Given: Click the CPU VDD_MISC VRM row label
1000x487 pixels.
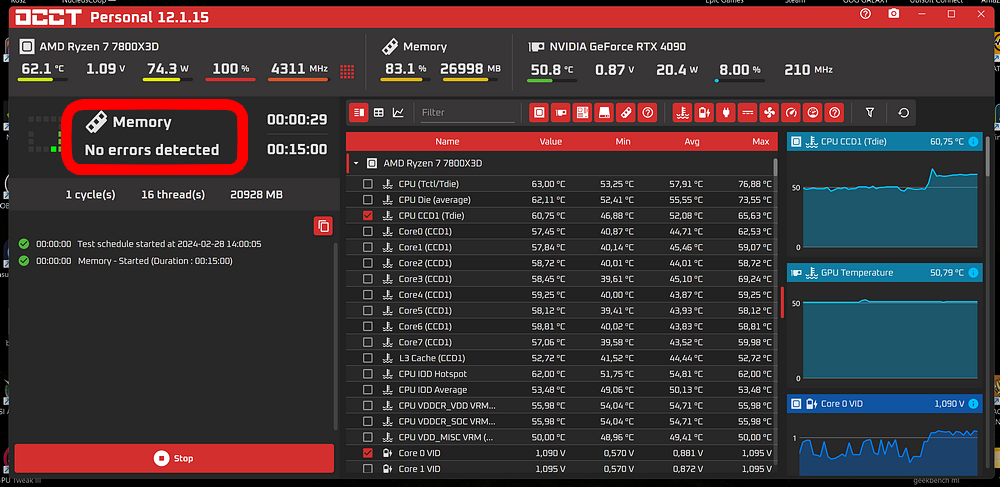Looking at the screenshot, I should (x=446, y=437).
